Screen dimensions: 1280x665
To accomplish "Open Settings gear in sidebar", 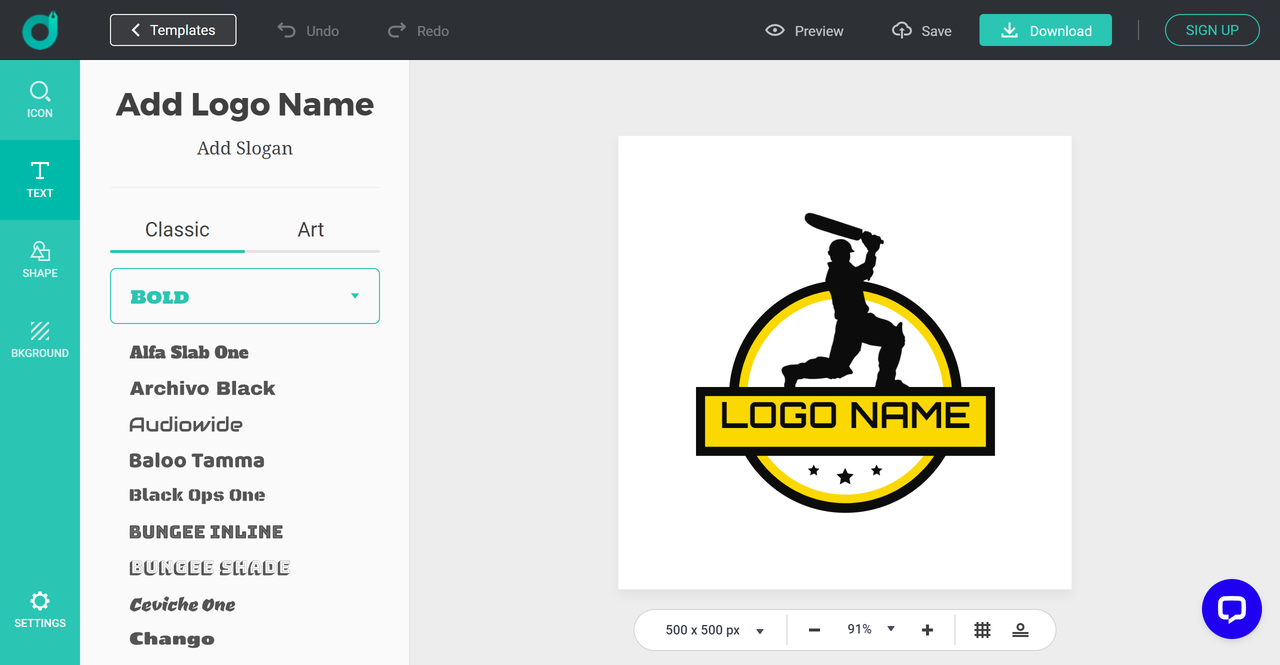I will (x=40, y=609).
